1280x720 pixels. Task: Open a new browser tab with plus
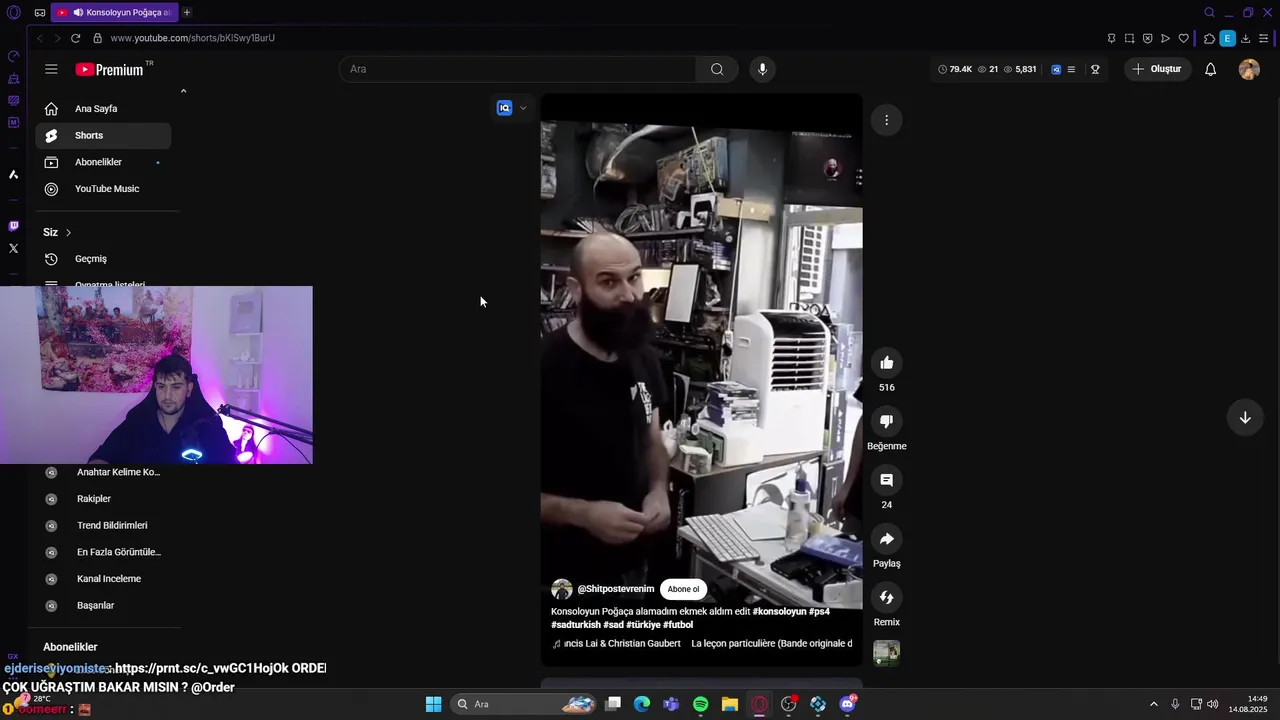click(186, 12)
